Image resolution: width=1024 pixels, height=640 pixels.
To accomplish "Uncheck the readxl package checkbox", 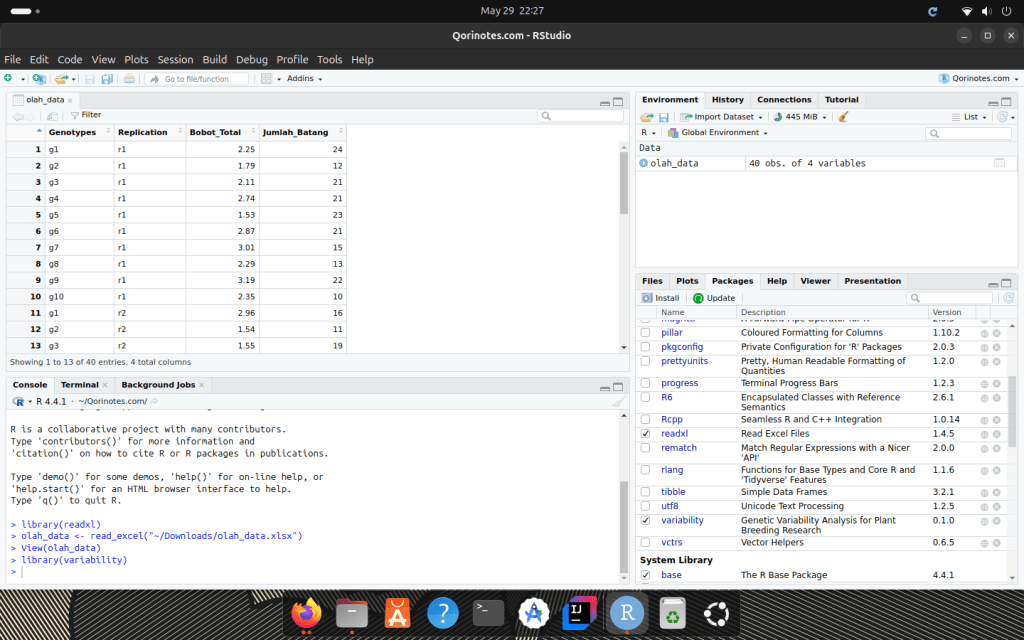I will tap(645, 434).
